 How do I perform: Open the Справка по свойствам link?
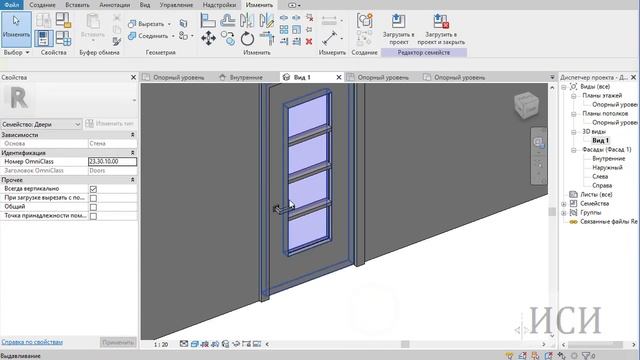(x=32, y=342)
